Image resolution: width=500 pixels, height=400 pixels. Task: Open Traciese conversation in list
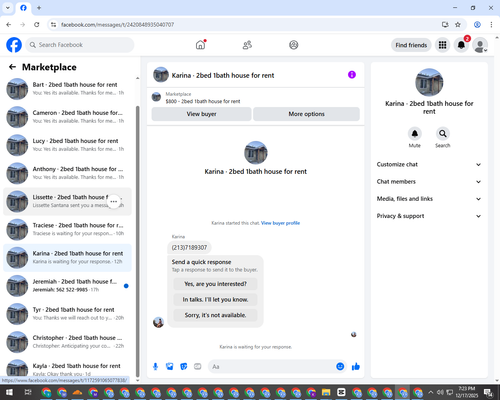(x=67, y=229)
